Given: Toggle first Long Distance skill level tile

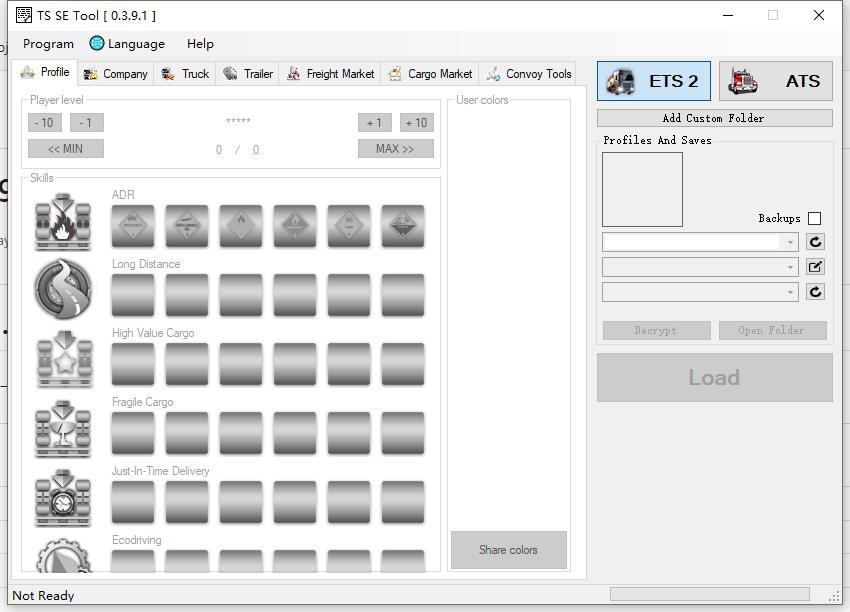Looking at the screenshot, I should (133, 295).
